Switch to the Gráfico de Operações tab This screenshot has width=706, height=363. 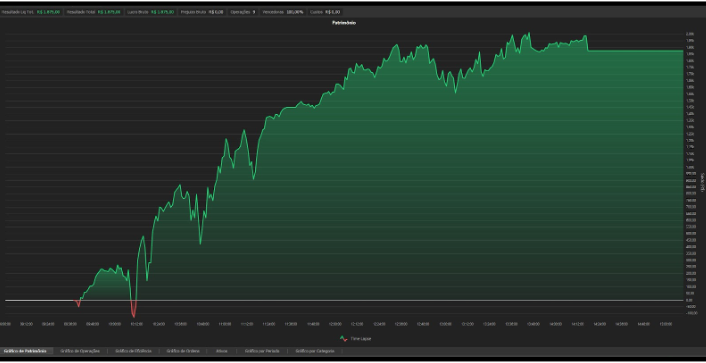80,351
